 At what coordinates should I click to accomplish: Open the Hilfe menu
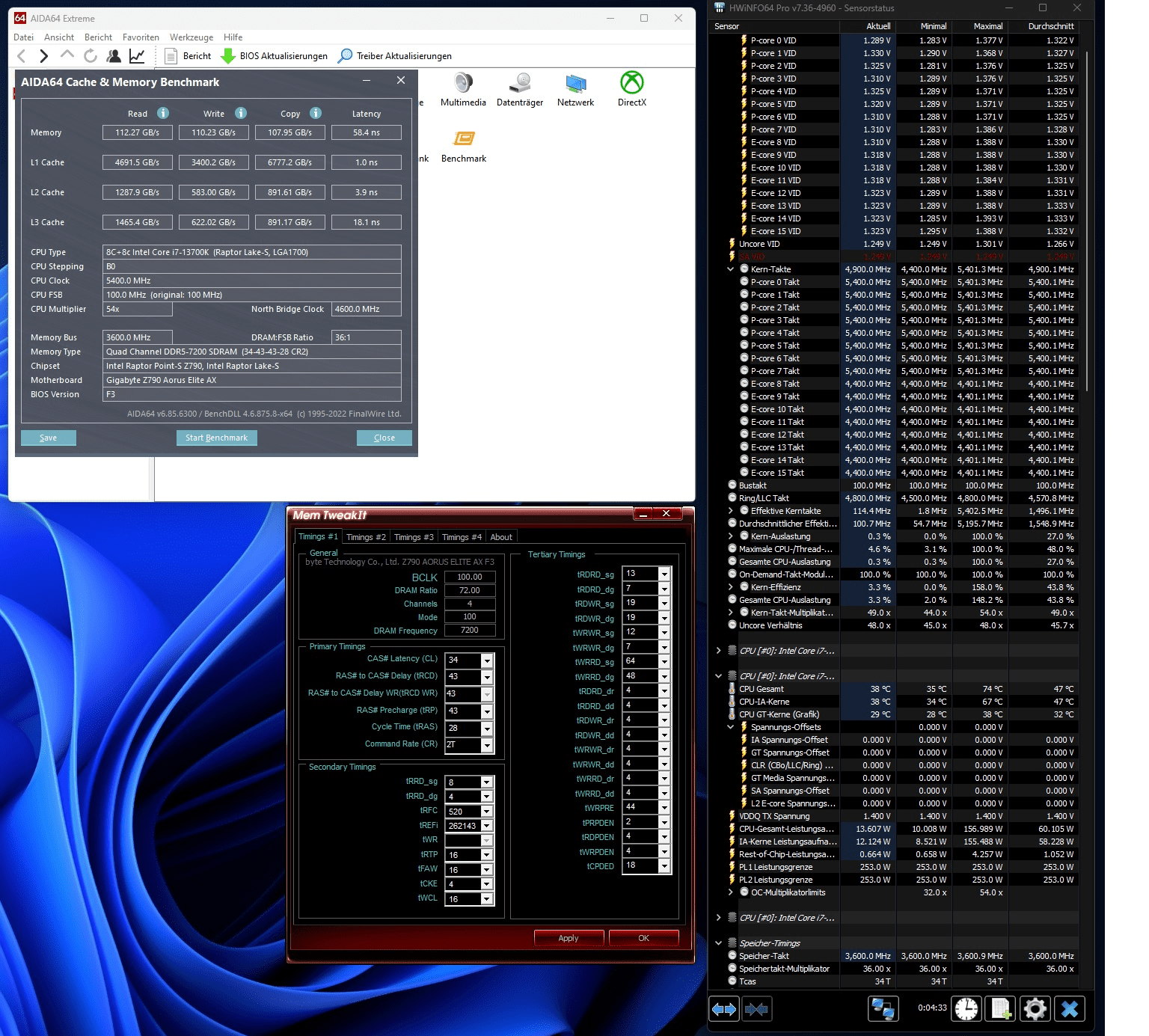click(x=233, y=37)
